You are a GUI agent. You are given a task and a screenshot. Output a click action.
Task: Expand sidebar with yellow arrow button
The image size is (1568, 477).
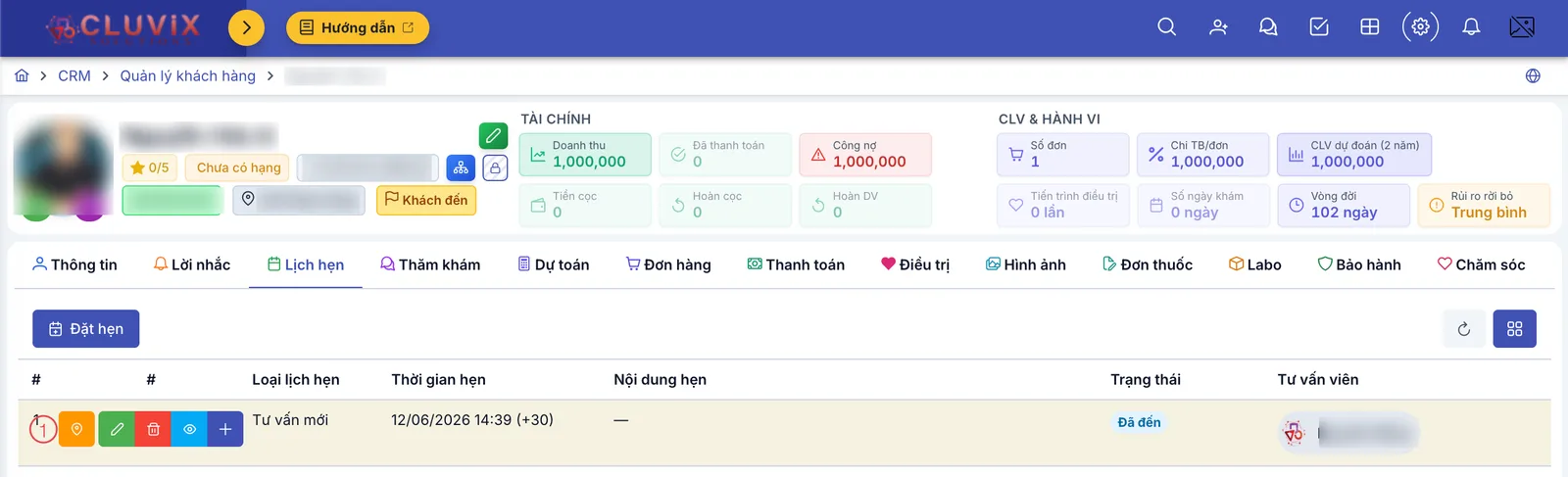pyautogui.click(x=246, y=27)
